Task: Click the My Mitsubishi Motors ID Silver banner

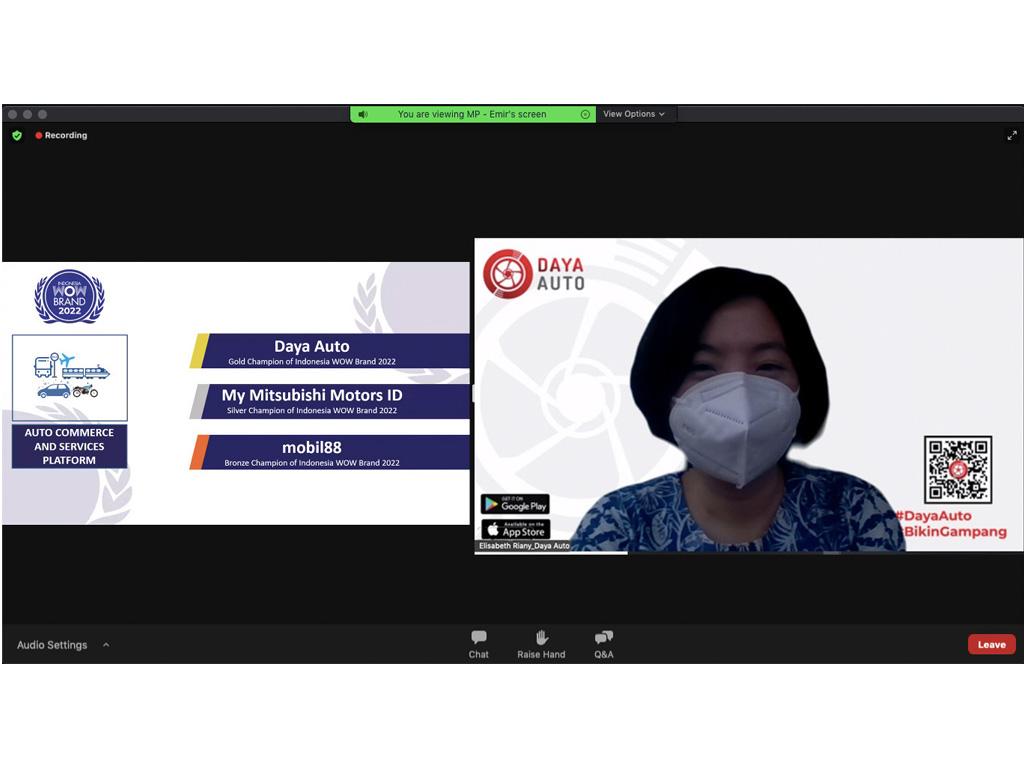Action: click(x=330, y=401)
